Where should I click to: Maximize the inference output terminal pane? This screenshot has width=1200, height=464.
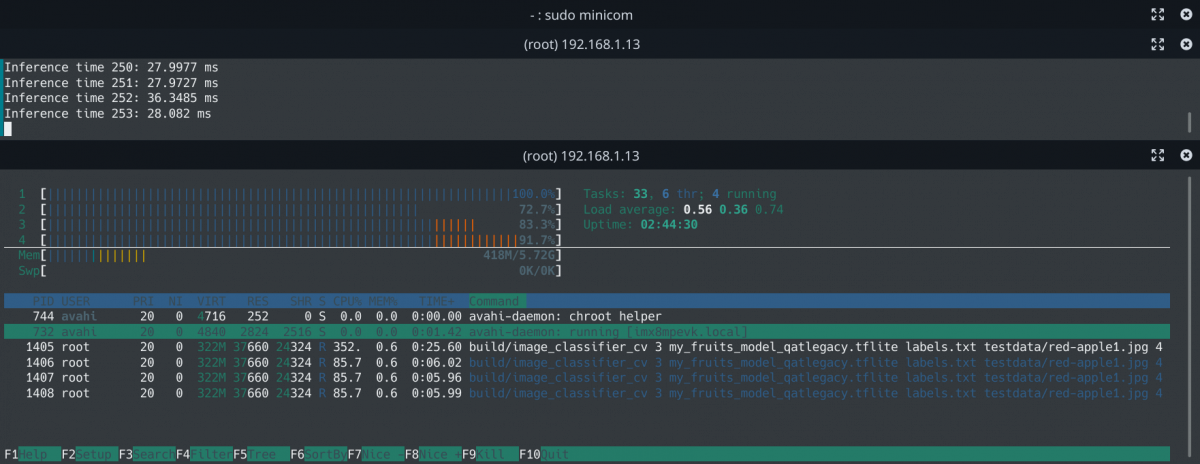(1157, 44)
